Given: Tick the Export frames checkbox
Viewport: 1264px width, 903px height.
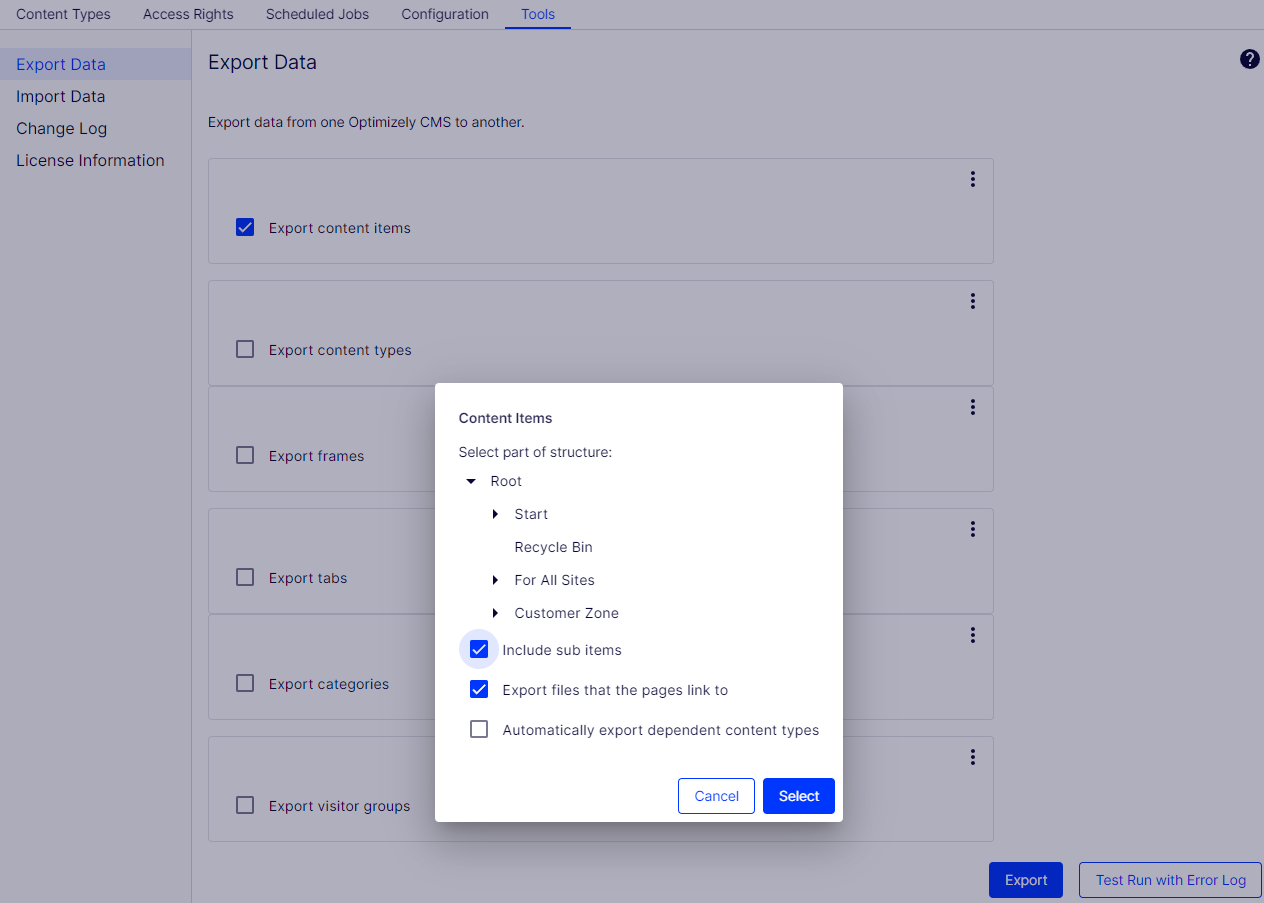Looking at the screenshot, I should [x=245, y=455].
